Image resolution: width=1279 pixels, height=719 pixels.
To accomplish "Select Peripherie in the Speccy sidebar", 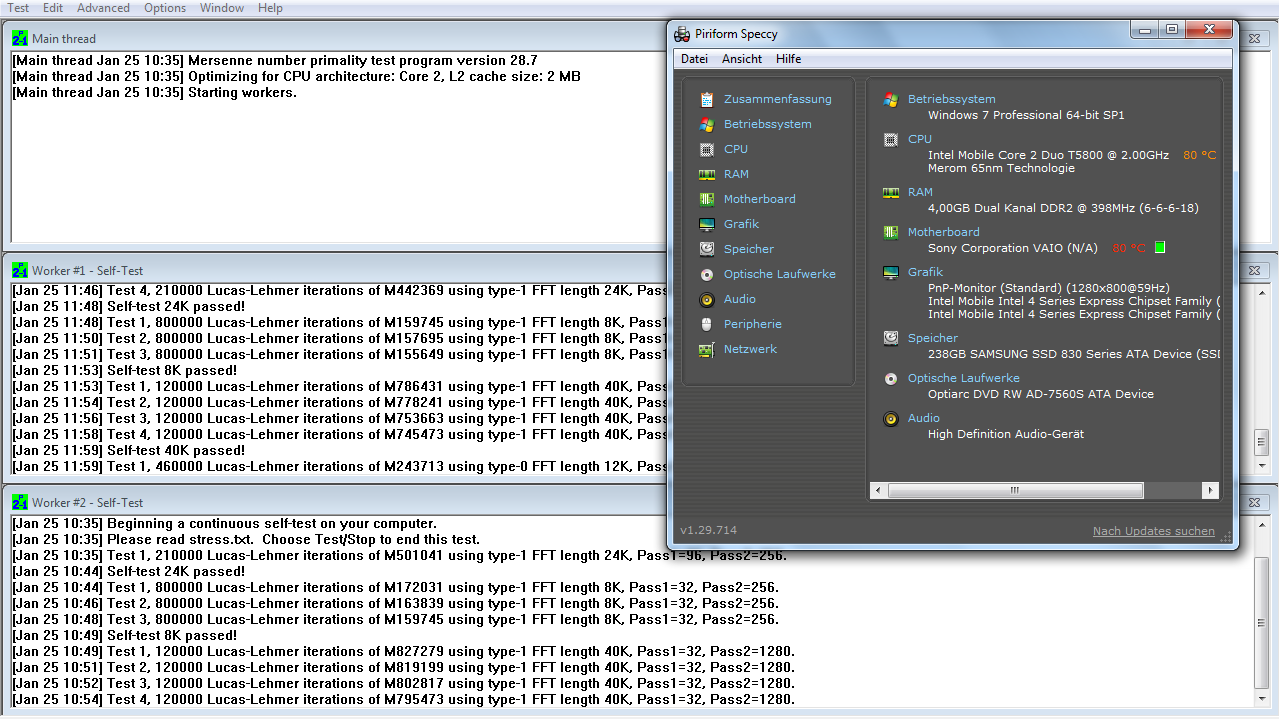I will click(752, 324).
